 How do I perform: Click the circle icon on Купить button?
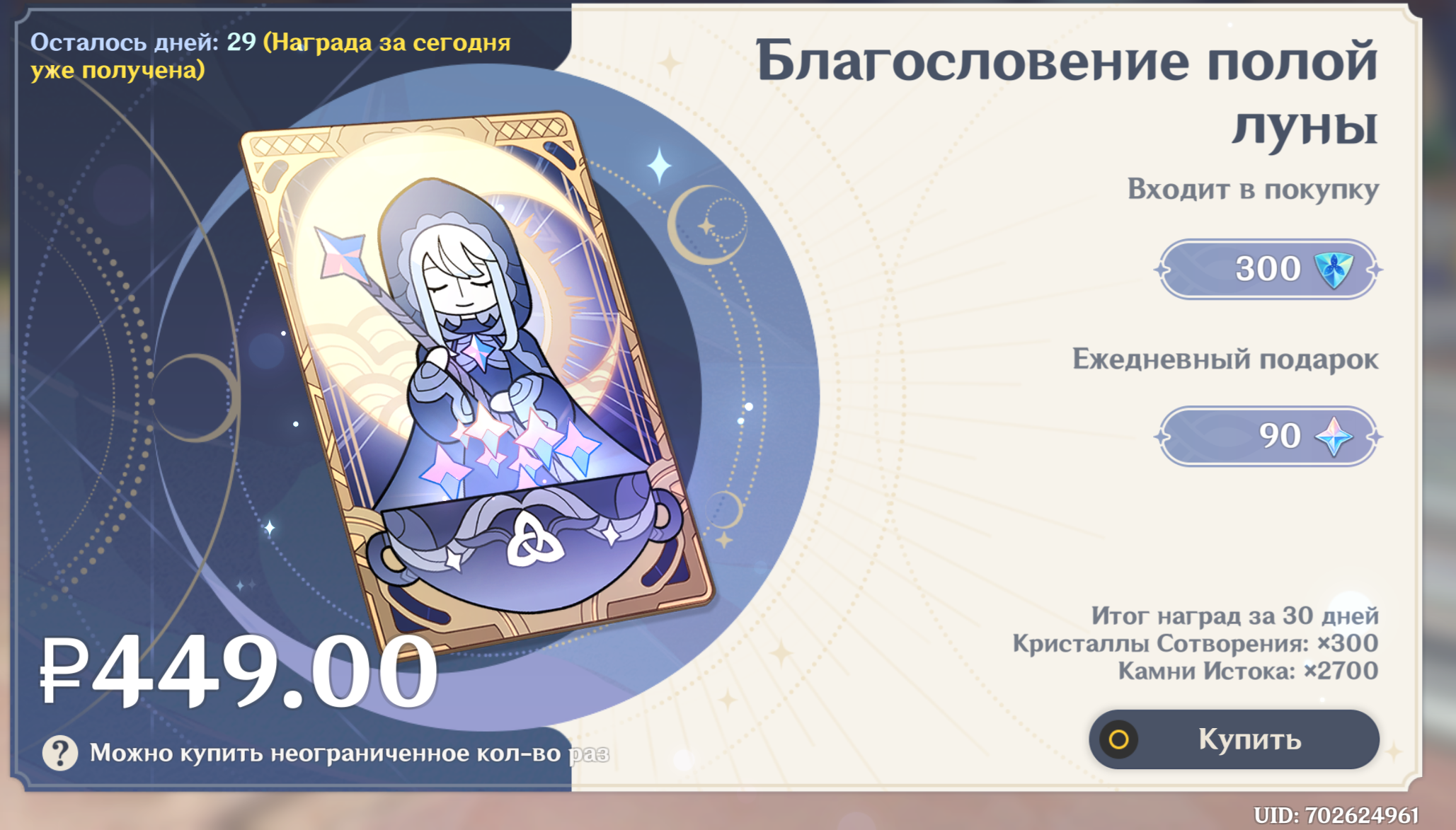click(1119, 739)
